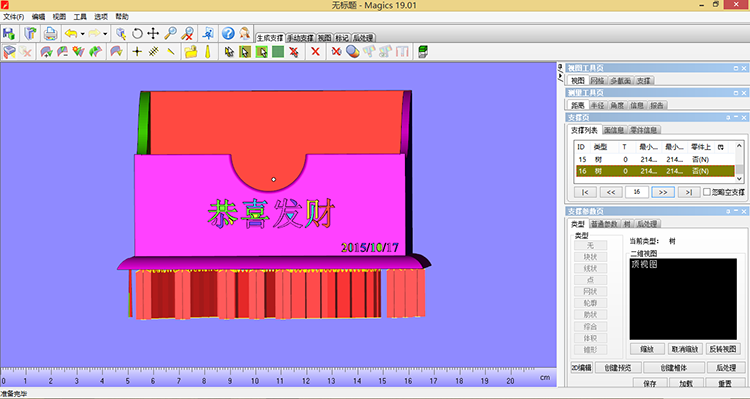Open help via blue question mark icon
This screenshot has height=399, width=750.
pyautogui.click(x=228, y=33)
